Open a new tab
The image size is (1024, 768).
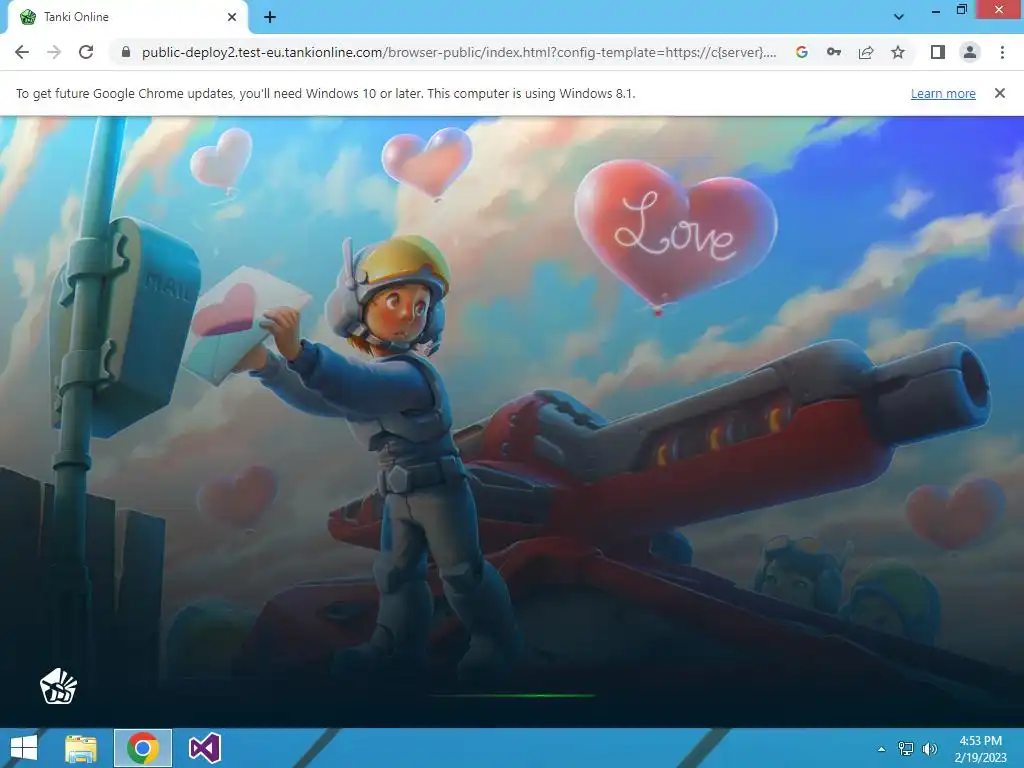pyautogui.click(x=270, y=18)
